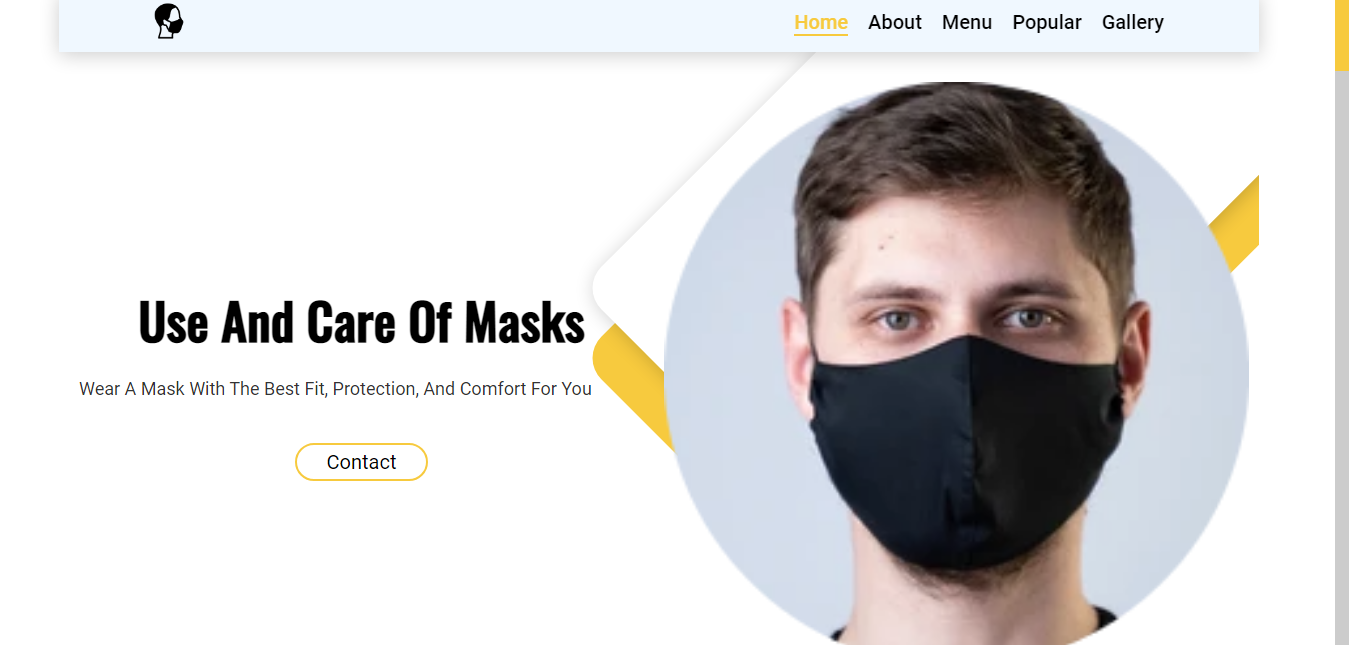The image size is (1349, 645).
Task: Click the circular photo of the masked man
Action: click(x=956, y=364)
